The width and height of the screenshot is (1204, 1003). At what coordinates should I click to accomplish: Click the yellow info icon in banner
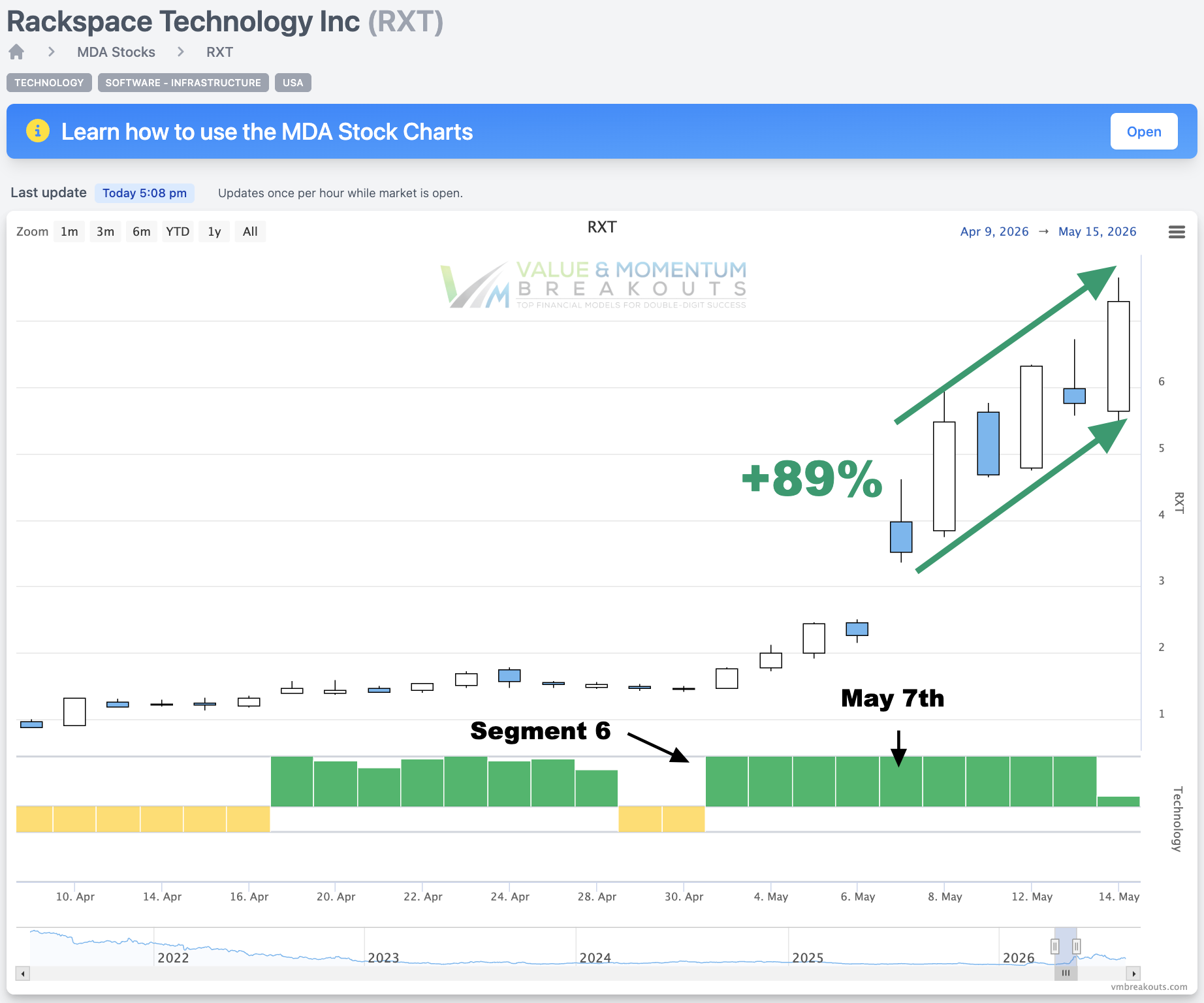point(38,131)
